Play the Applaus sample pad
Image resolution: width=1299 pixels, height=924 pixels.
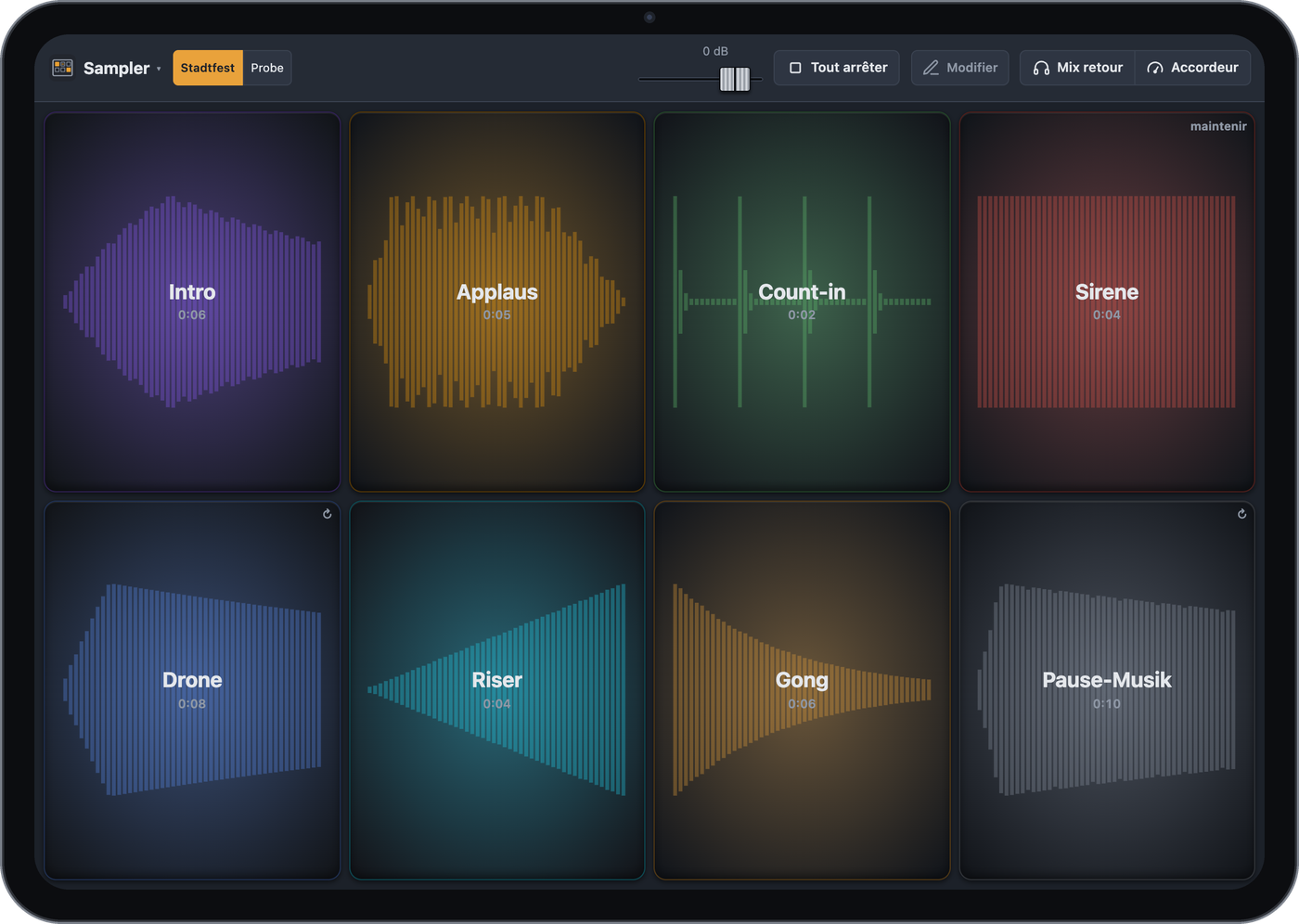497,302
